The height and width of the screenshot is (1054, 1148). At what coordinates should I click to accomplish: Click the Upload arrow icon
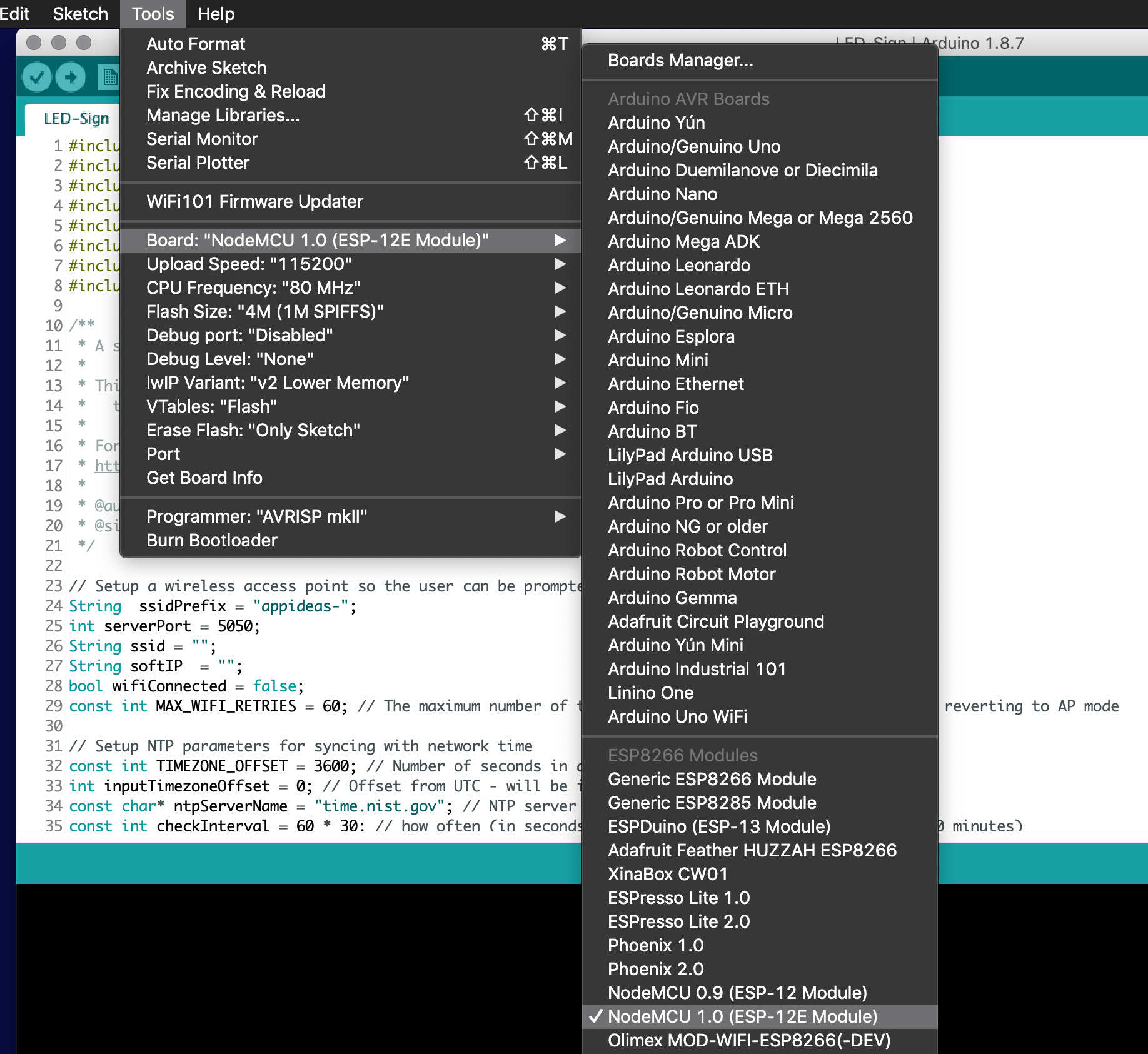(70, 76)
